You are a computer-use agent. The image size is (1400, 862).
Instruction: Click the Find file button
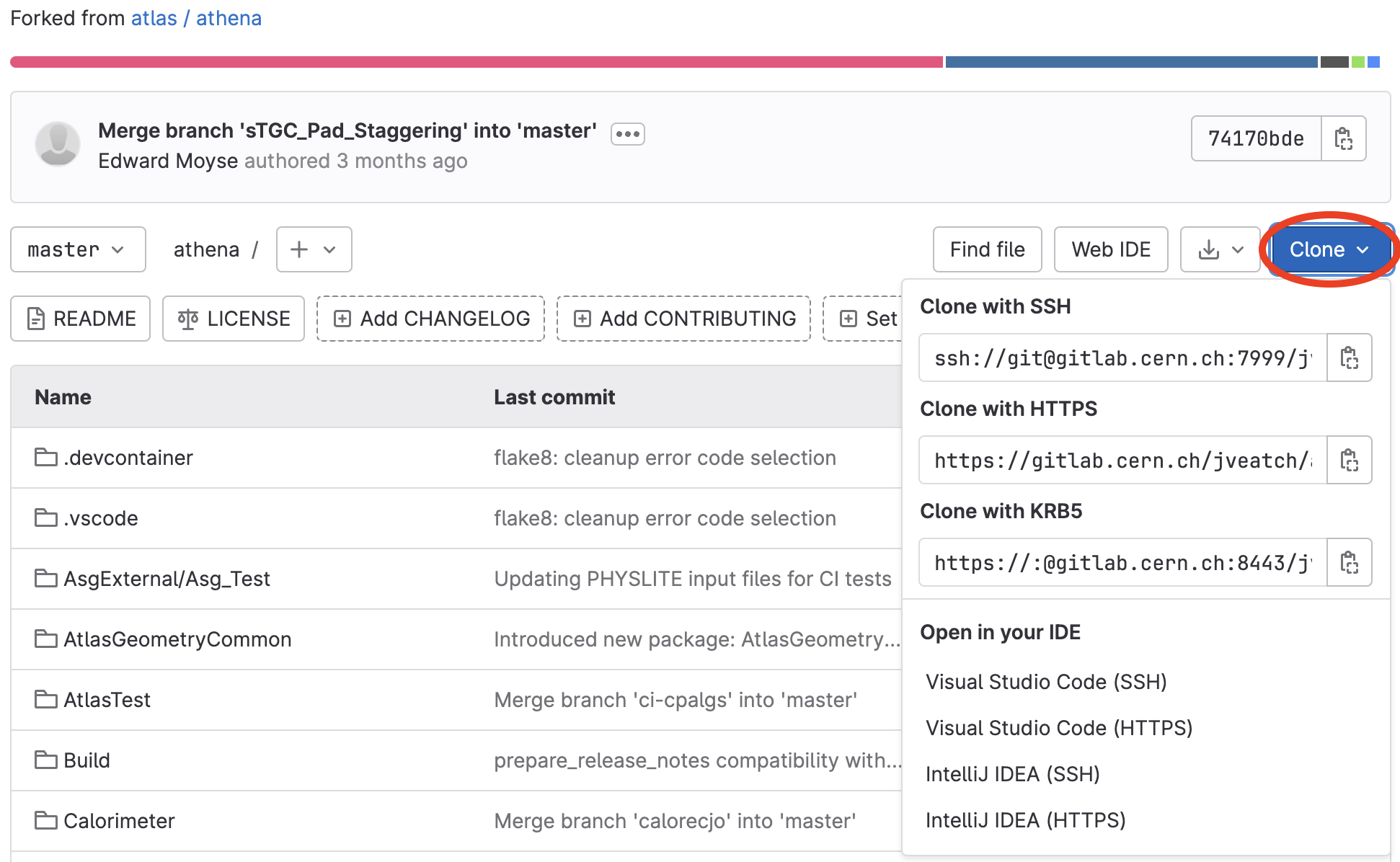pos(987,249)
